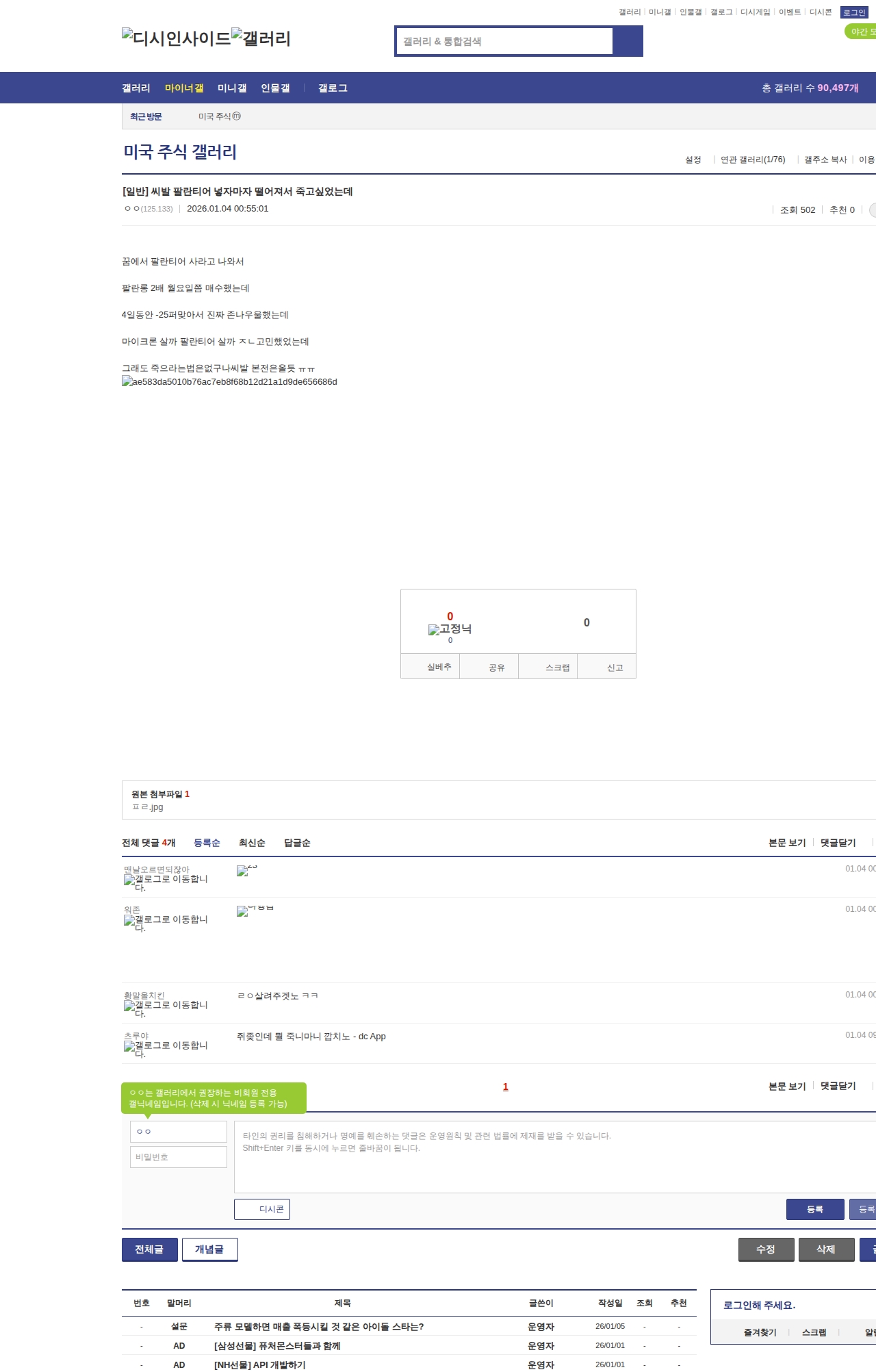Click 본문 보기 below the comment list
This screenshot has height=1372, width=876.
pyautogui.click(x=787, y=1086)
